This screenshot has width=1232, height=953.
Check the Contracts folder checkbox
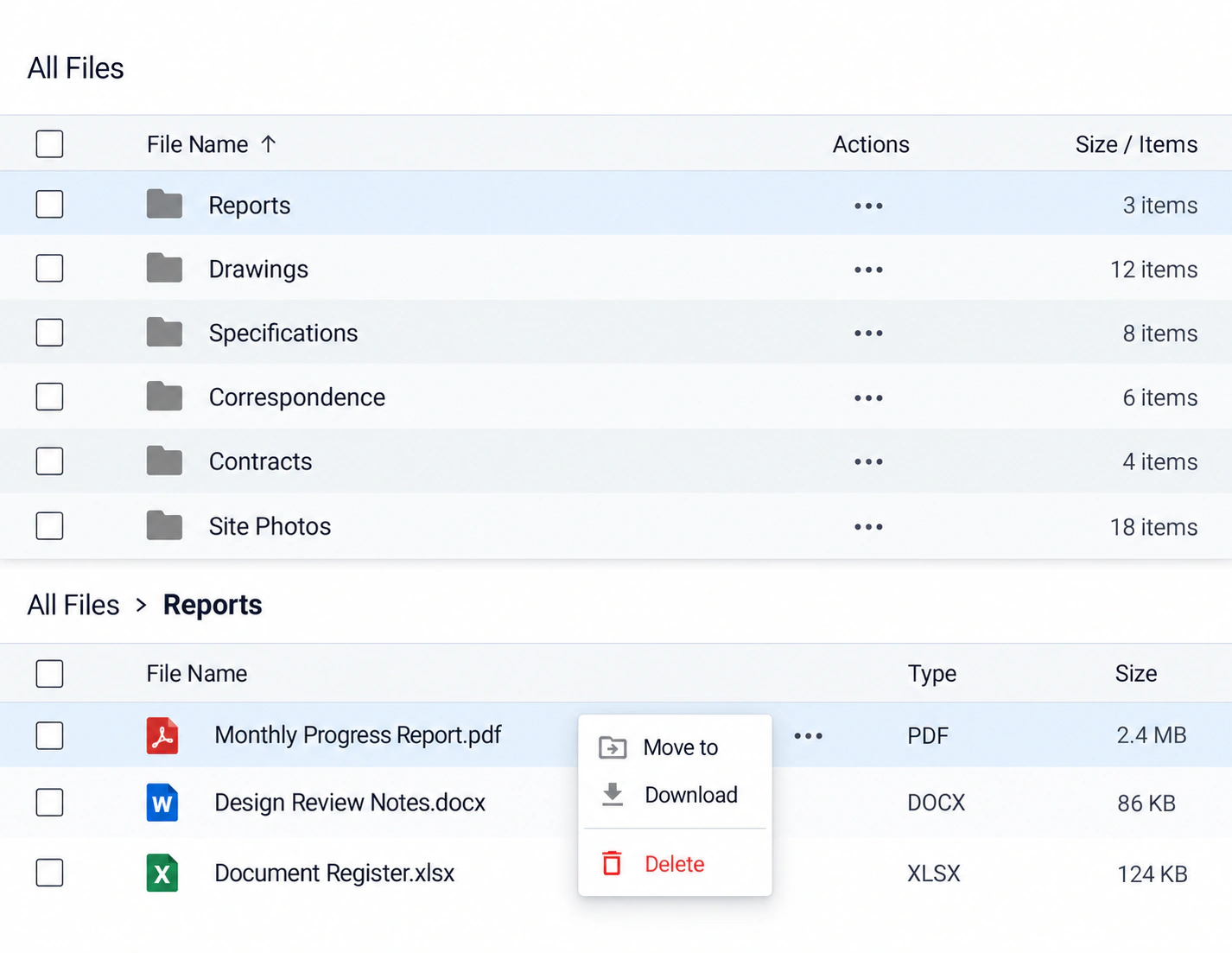coord(49,461)
